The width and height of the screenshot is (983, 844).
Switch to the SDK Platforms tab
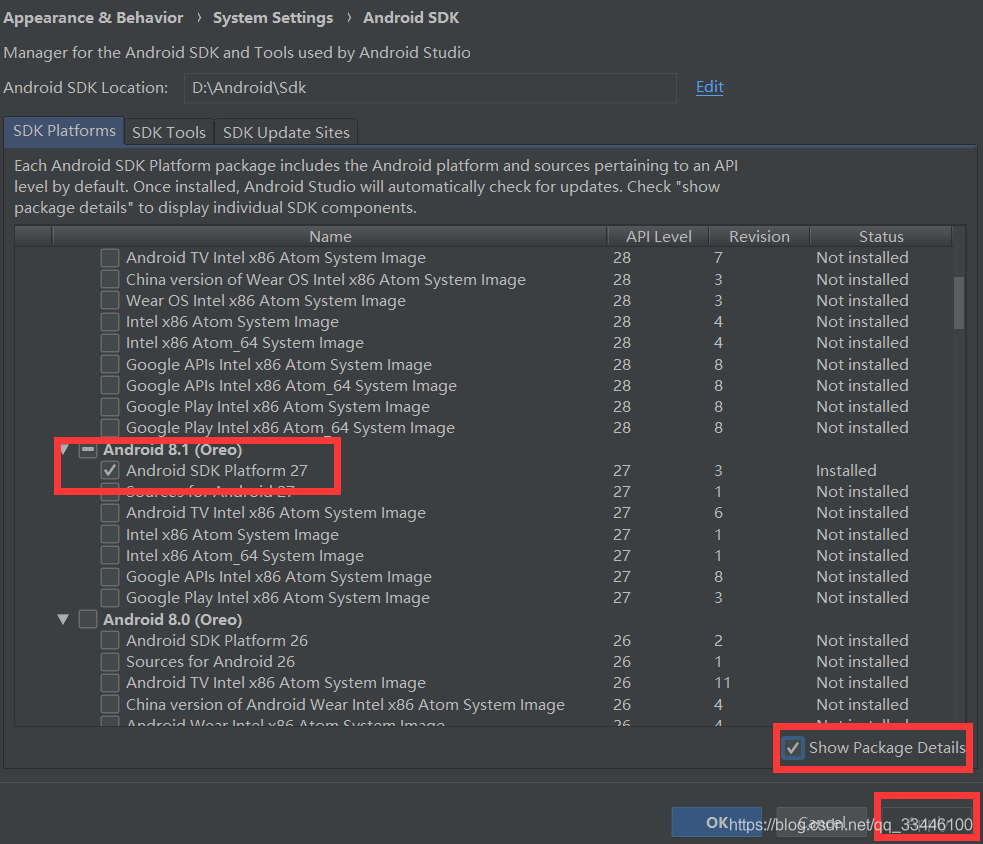click(64, 131)
